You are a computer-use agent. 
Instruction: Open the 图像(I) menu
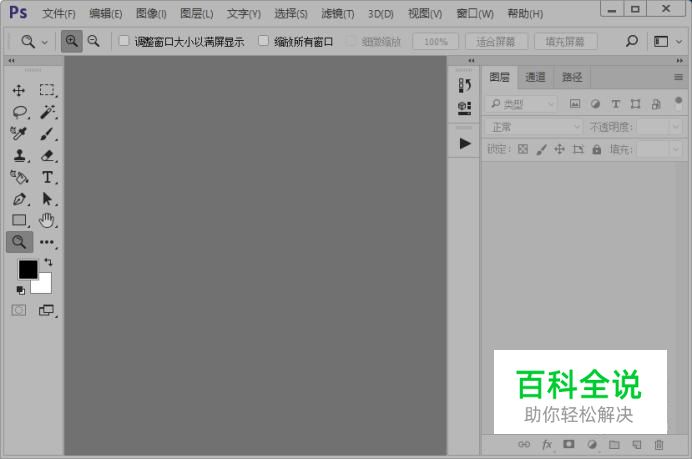(151, 14)
